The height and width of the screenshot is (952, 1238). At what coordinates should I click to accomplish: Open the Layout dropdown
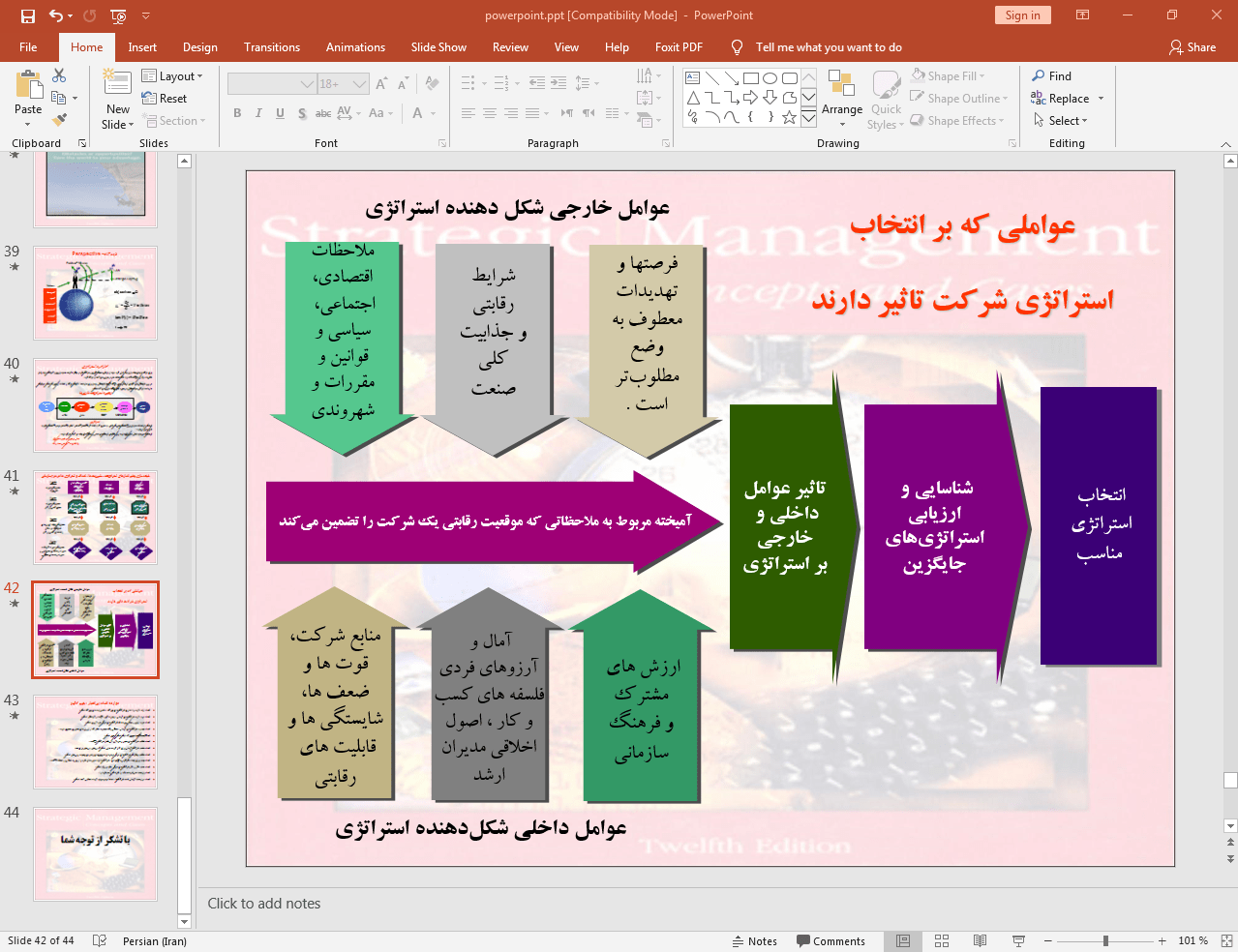pos(172,76)
